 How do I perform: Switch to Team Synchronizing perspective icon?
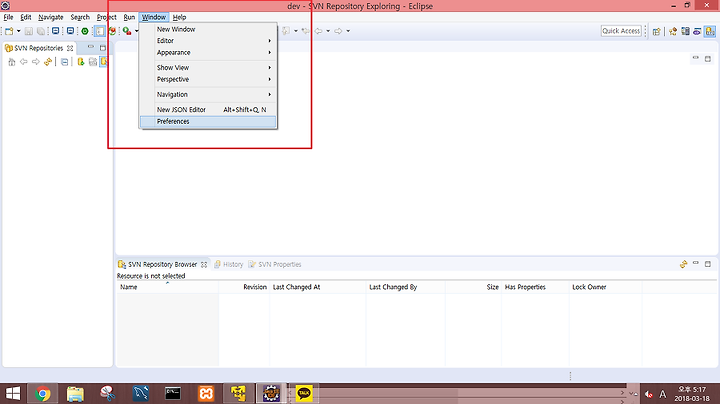click(x=673, y=31)
